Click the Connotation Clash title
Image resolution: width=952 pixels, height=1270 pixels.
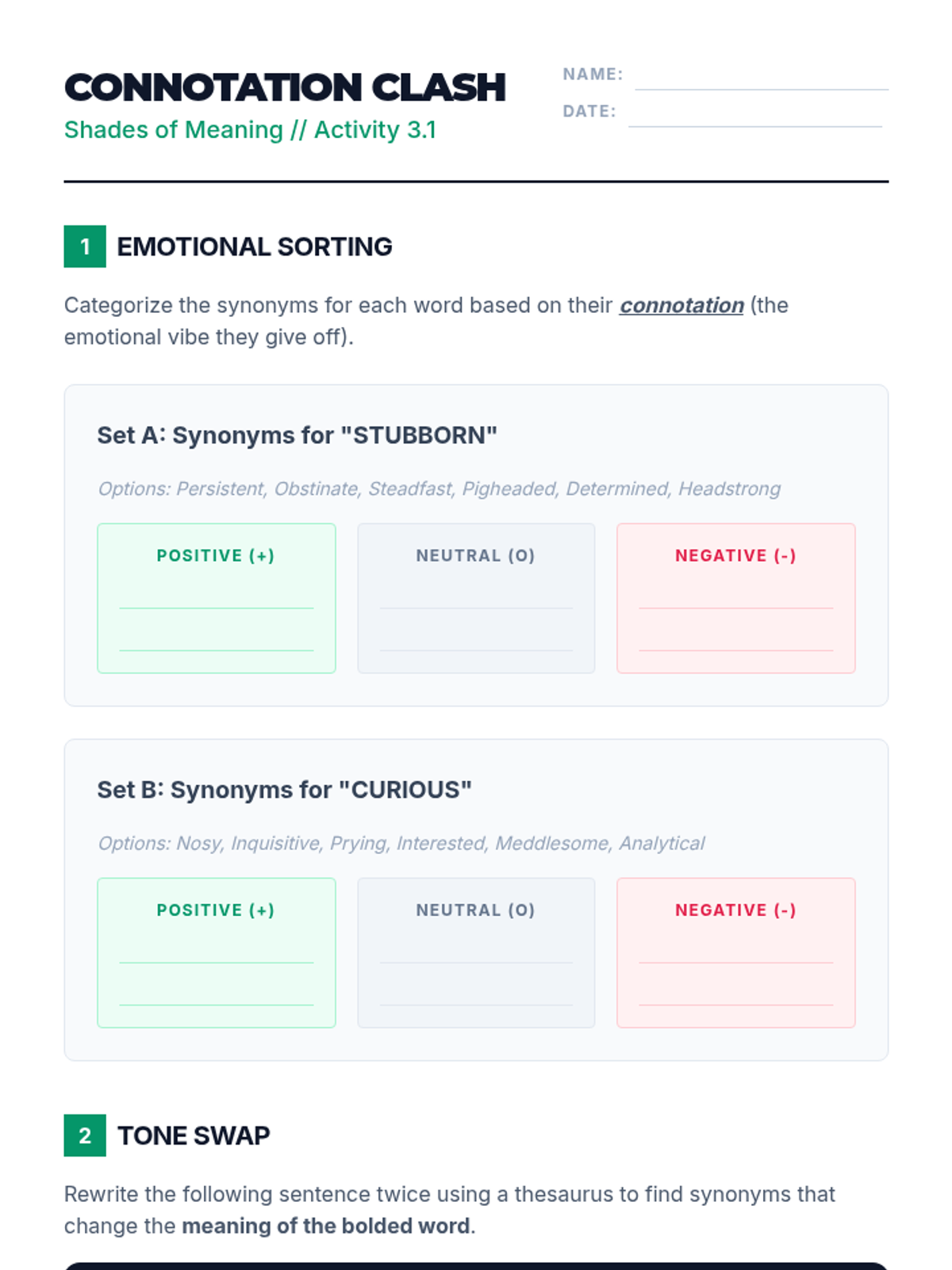pos(285,87)
